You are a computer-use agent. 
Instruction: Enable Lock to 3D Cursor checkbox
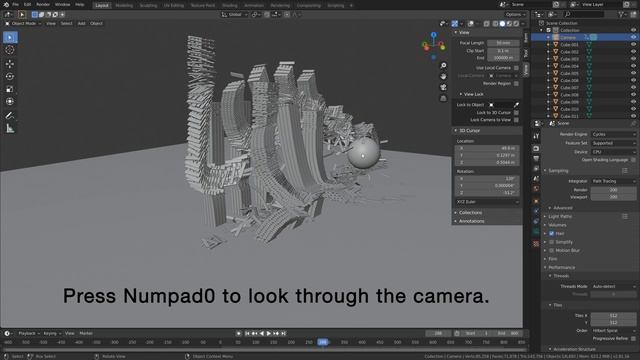click(516, 113)
